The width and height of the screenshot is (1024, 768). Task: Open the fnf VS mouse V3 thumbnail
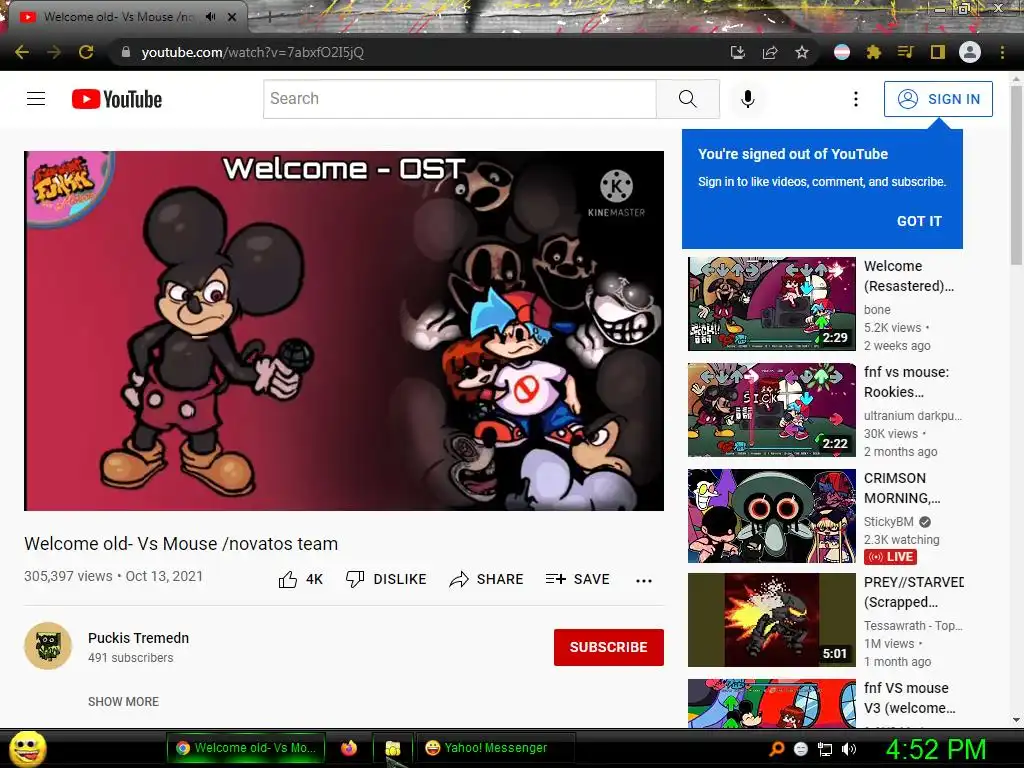click(x=772, y=704)
